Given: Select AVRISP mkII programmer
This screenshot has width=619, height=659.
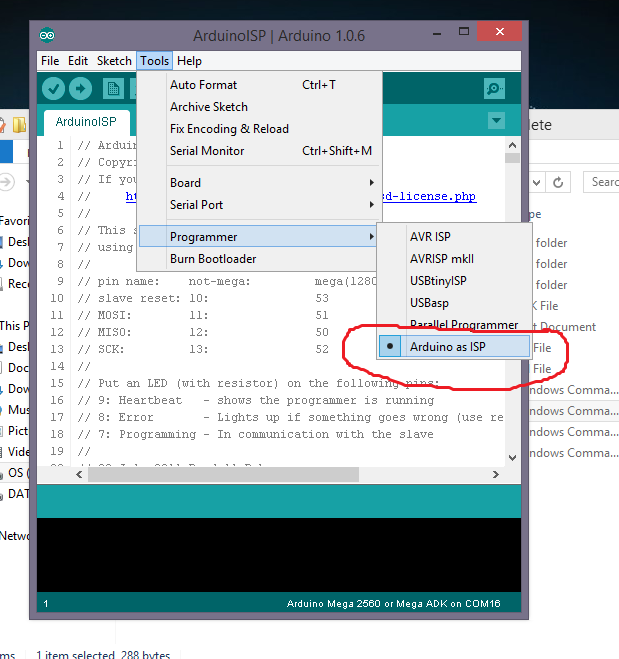Looking at the screenshot, I should (x=454, y=258).
